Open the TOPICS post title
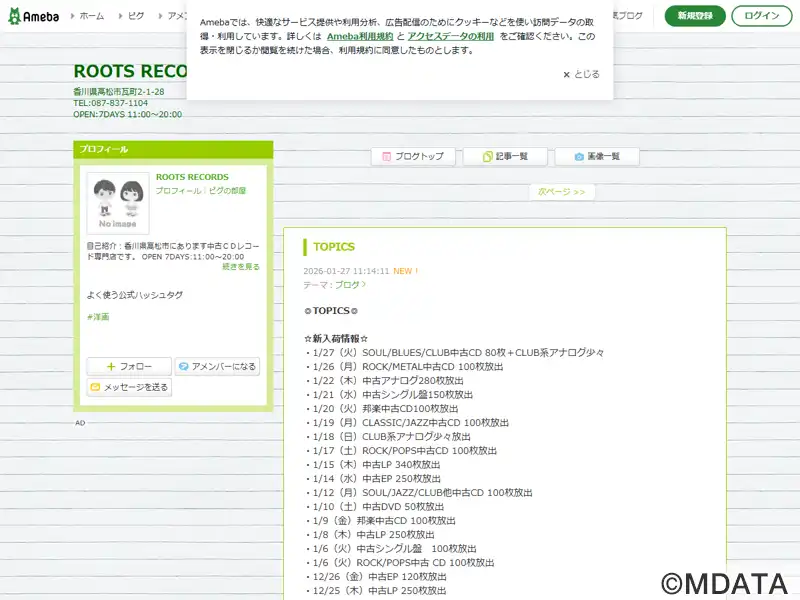 [x=334, y=247]
